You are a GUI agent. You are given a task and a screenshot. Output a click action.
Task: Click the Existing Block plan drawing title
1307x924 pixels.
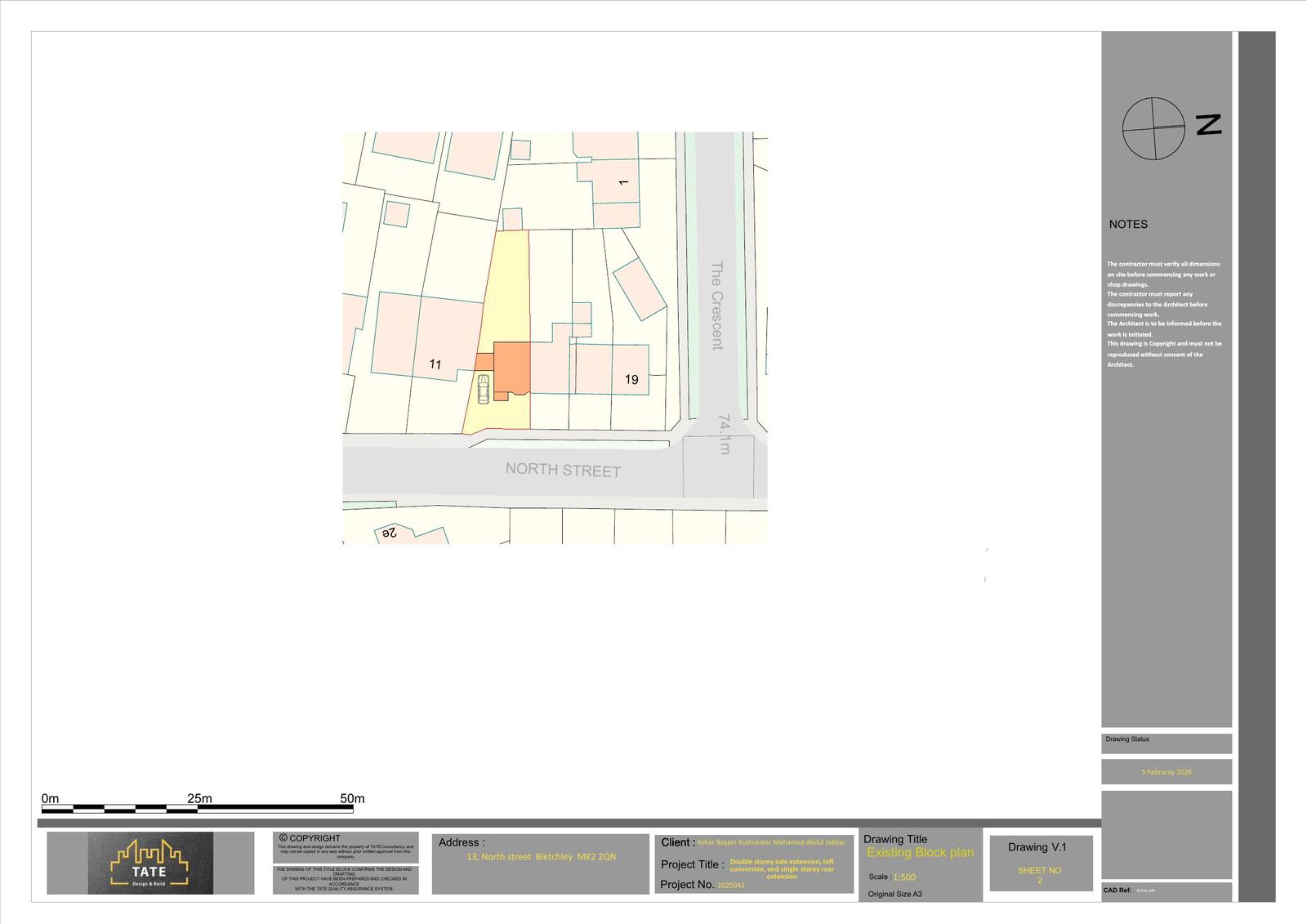(920, 852)
